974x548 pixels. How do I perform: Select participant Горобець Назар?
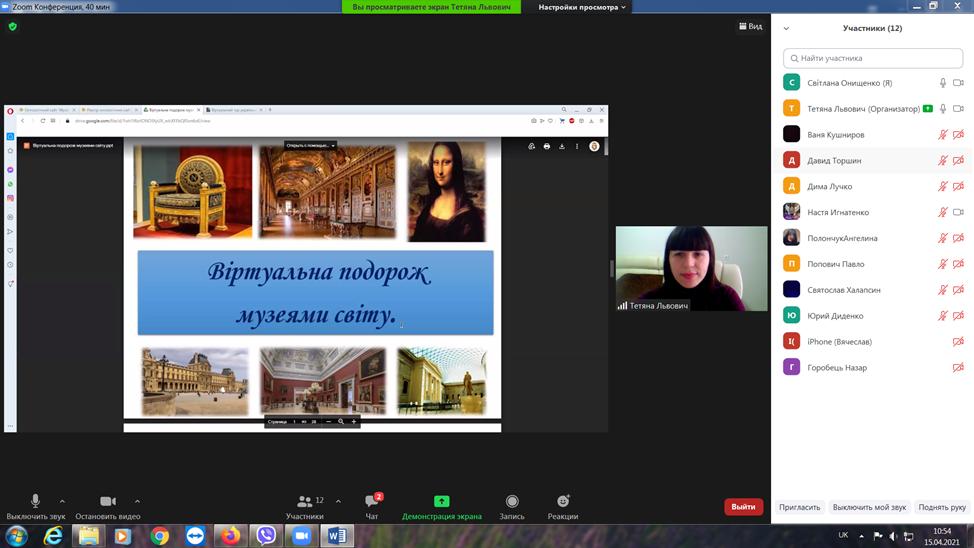click(873, 367)
